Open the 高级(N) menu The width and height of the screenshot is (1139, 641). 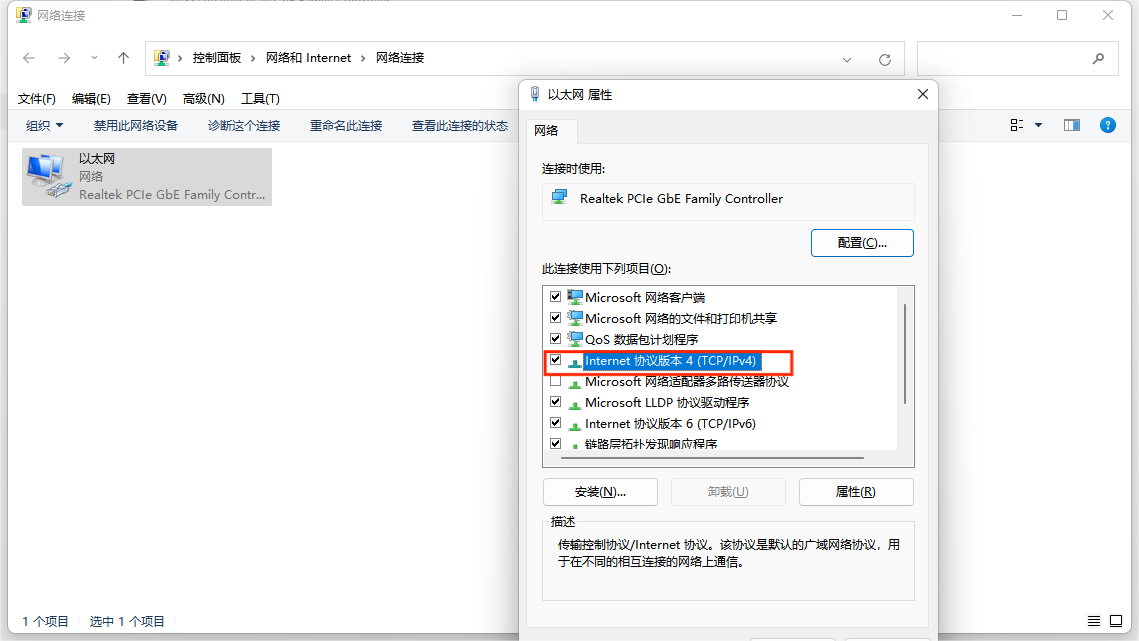(x=203, y=98)
